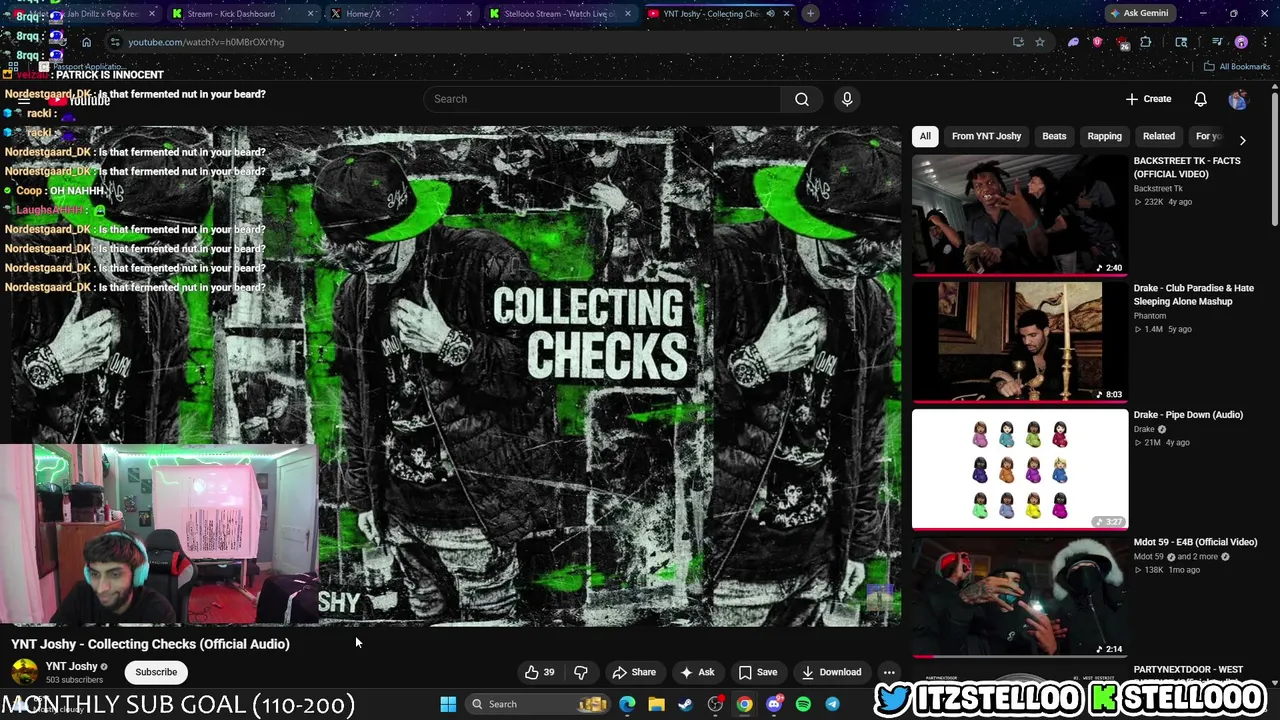Click the YouTube search input field

(x=603, y=99)
